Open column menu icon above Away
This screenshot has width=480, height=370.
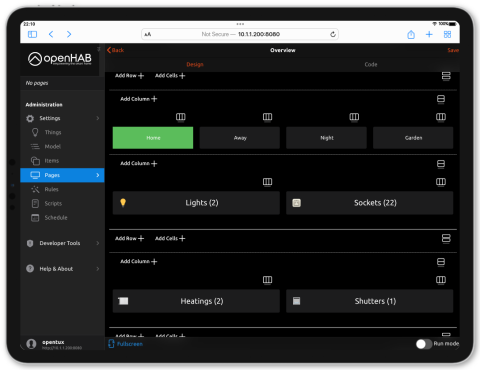(267, 117)
